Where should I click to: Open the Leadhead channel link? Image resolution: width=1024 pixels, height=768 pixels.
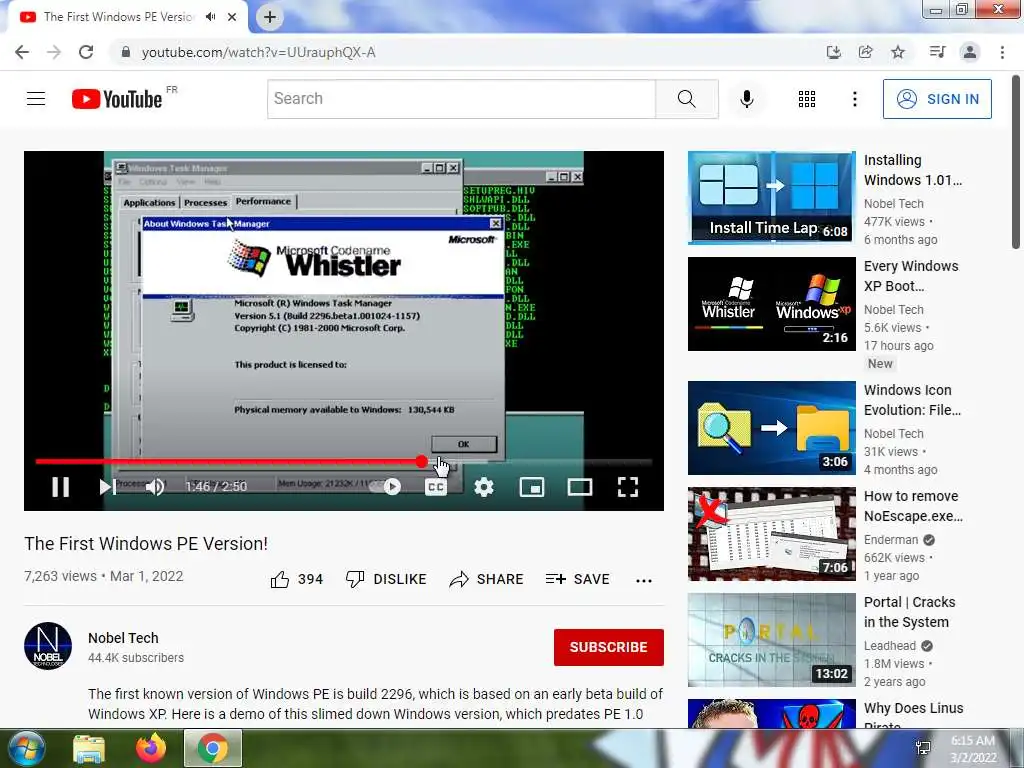pyautogui.click(x=889, y=646)
